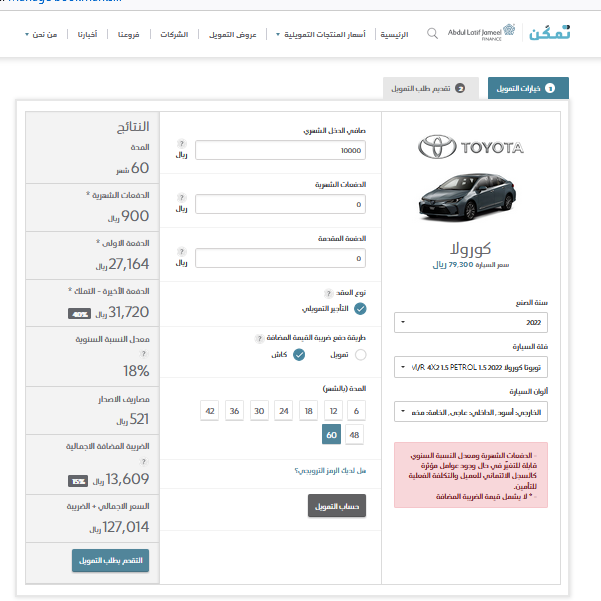The width and height of the screenshot is (601, 601).
Task: Select the 48 month duration
Action: [x=354, y=435]
